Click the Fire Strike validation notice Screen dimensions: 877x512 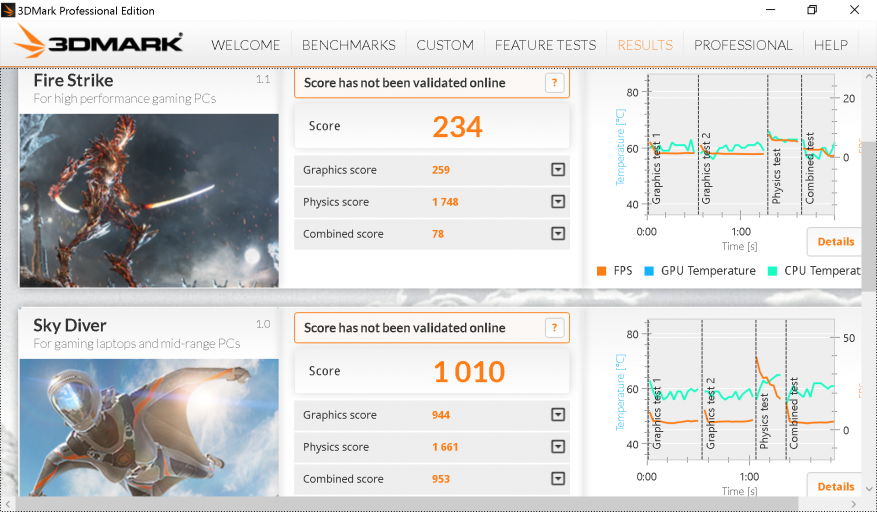point(432,83)
